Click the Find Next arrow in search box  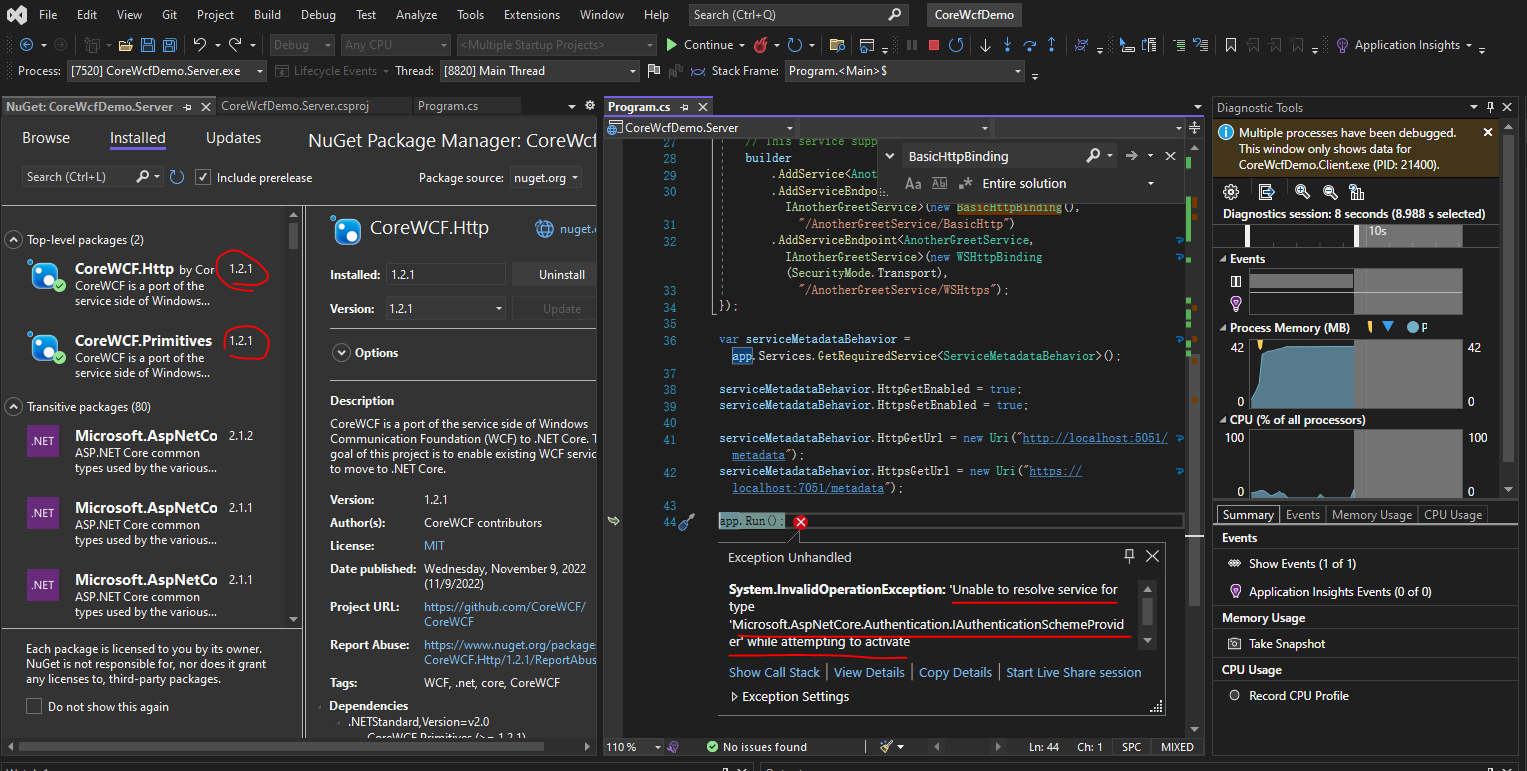click(1132, 156)
